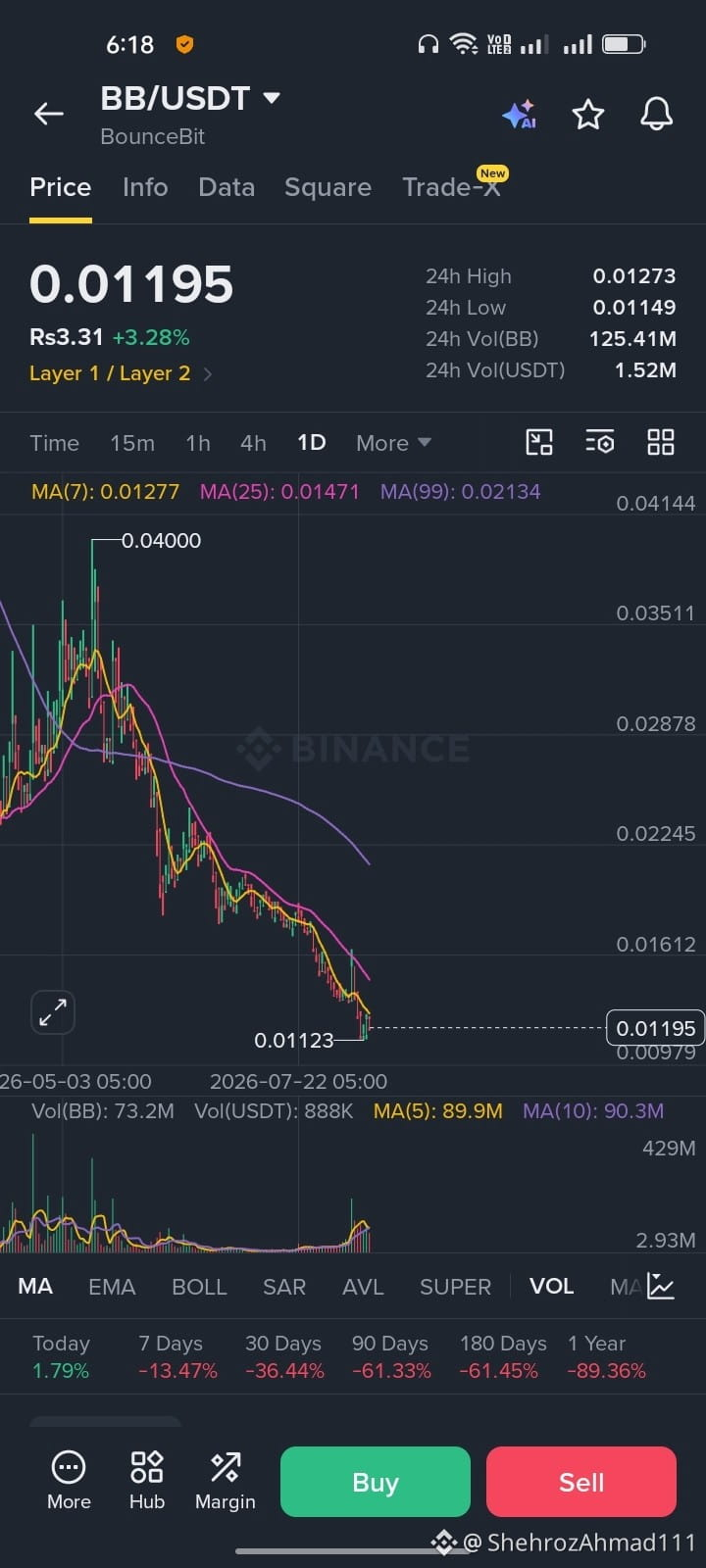The image size is (706, 1568).
Task: Tap the Today 1.79% change
Action: coord(61,1357)
